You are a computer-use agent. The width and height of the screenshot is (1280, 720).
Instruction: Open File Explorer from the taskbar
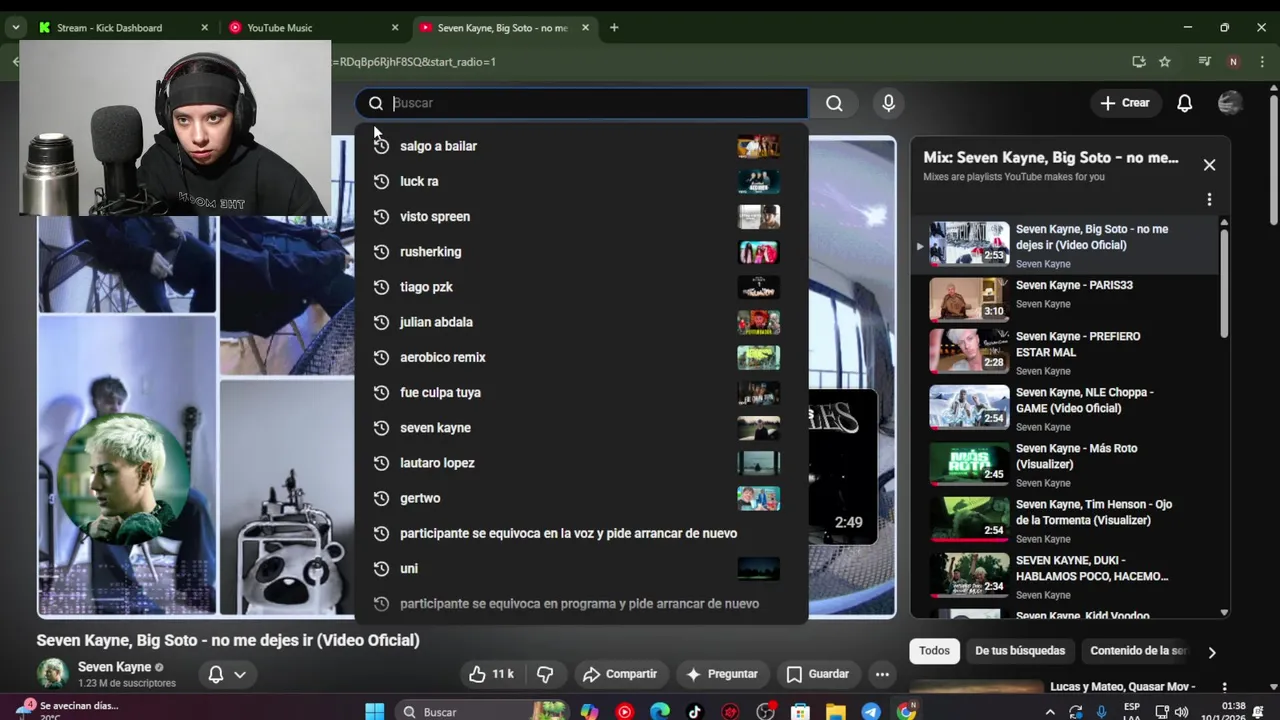(x=836, y=712)
